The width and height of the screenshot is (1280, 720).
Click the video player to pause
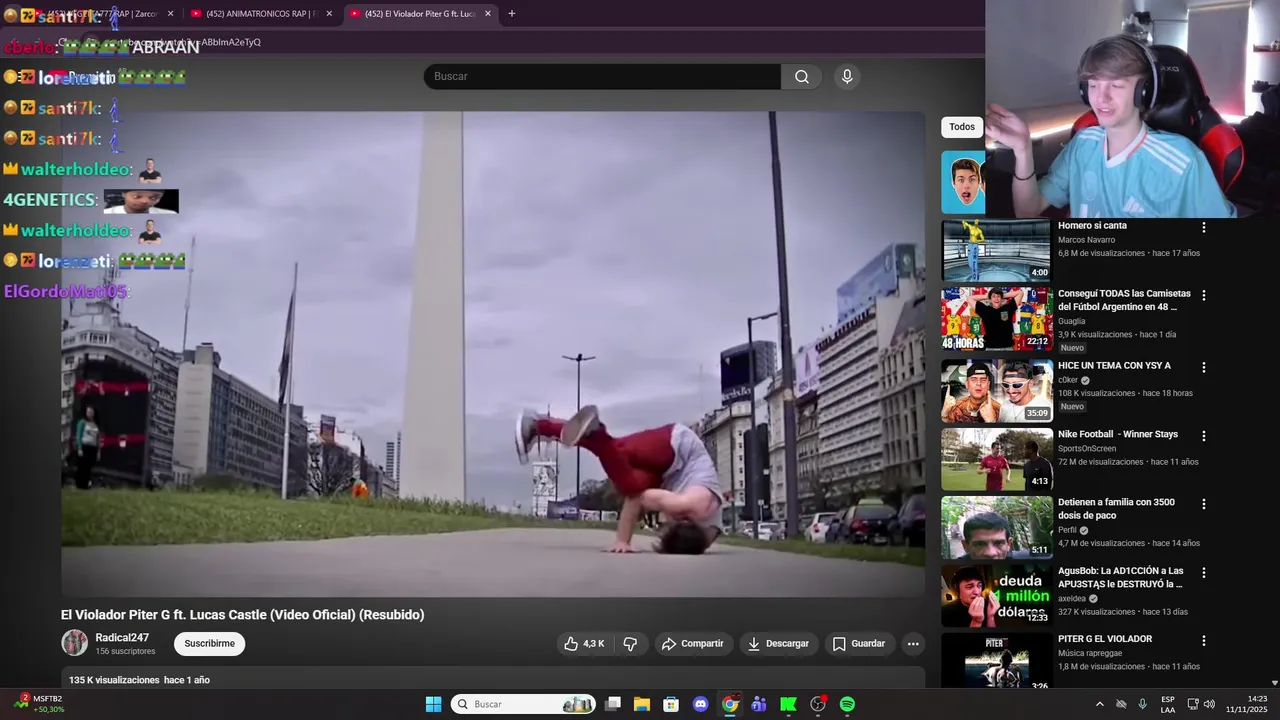coord(493,354)
